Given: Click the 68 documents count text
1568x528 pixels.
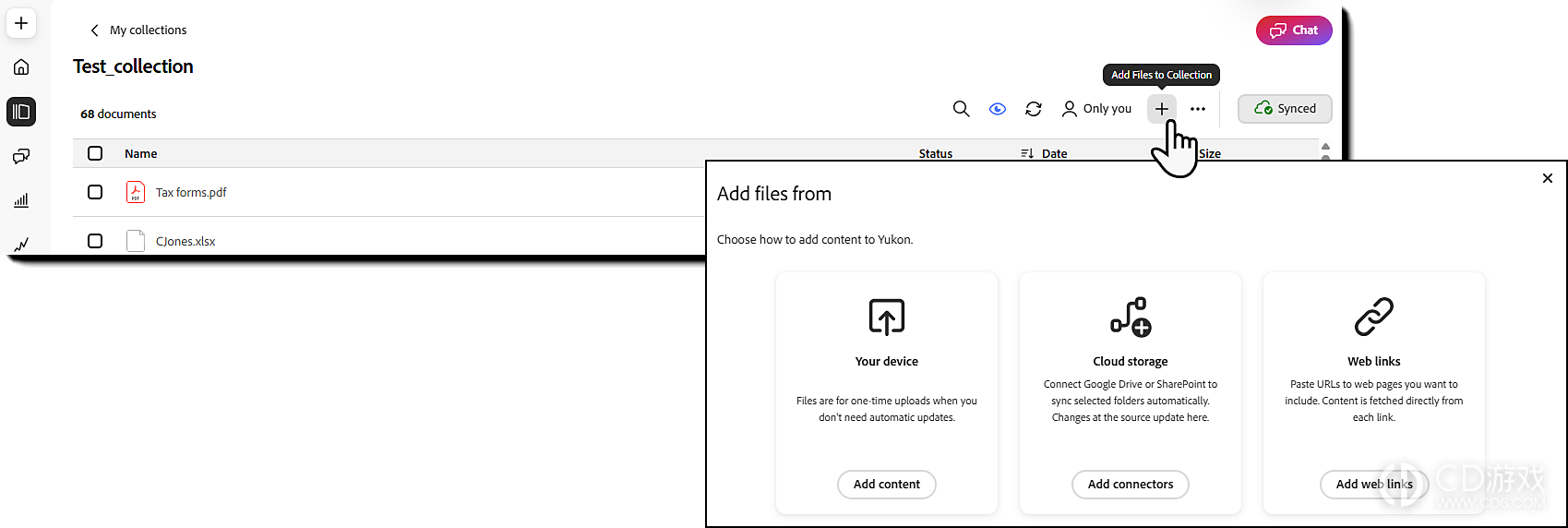Looking at the screenshot, I should pyautogui.click(x=118, y=114).
